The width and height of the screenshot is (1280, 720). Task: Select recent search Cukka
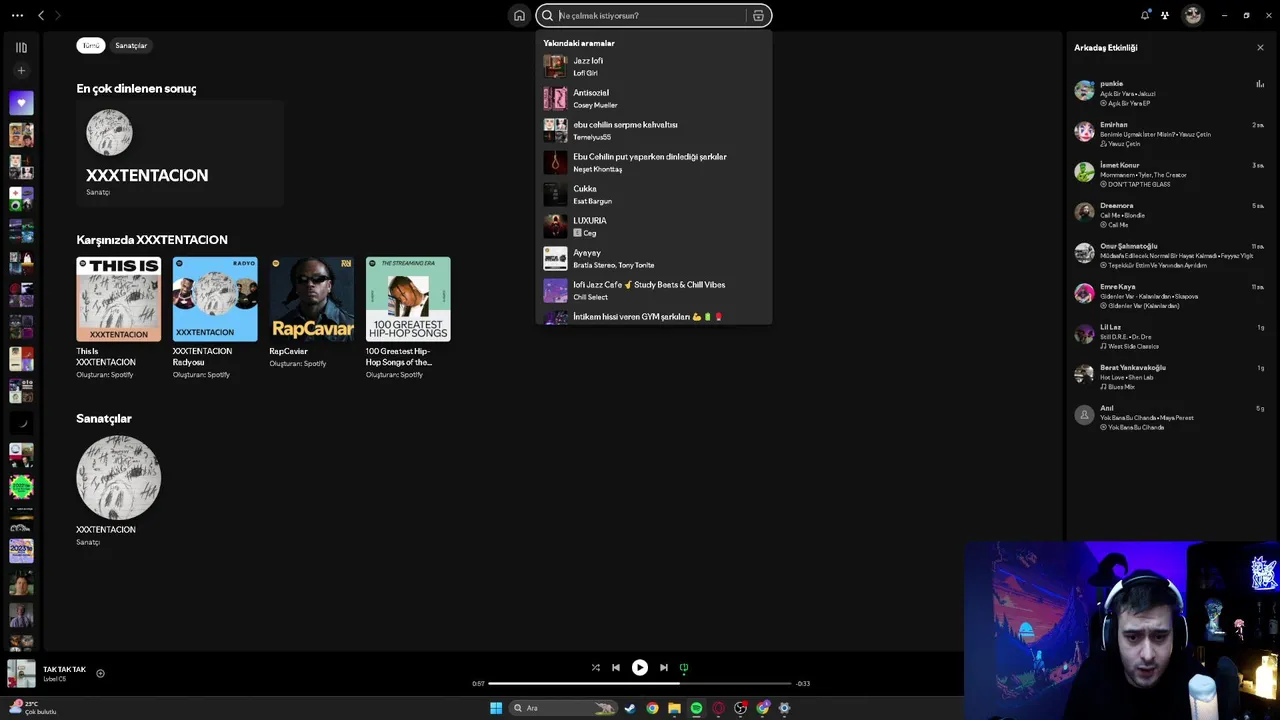pyautogui.click(x=653, y=194)
